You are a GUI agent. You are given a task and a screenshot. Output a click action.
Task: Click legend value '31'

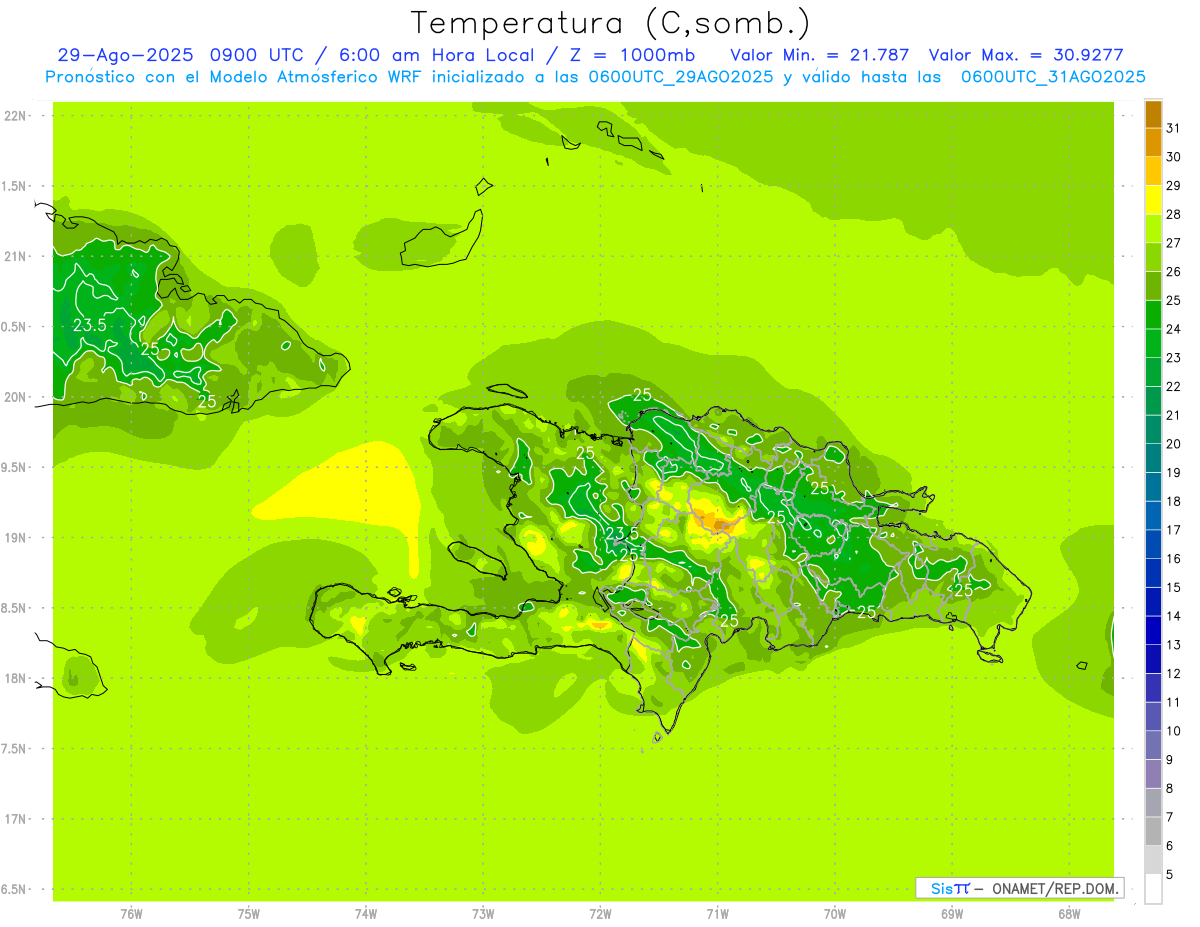pyautogui.click(x=1174, y=128)
